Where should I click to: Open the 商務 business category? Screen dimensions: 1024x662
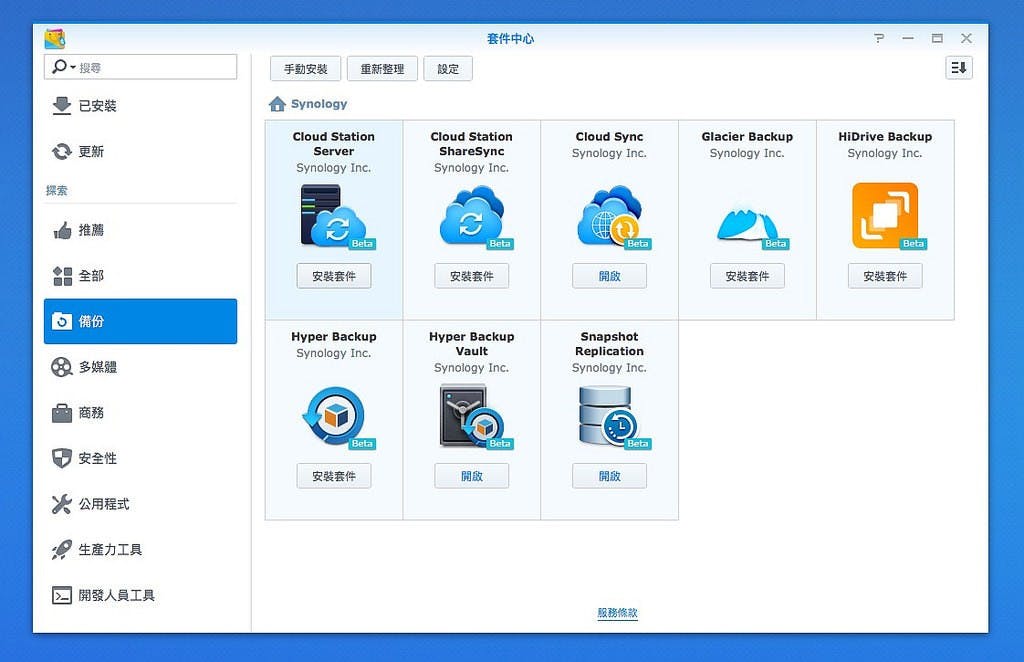coord(140,413)
